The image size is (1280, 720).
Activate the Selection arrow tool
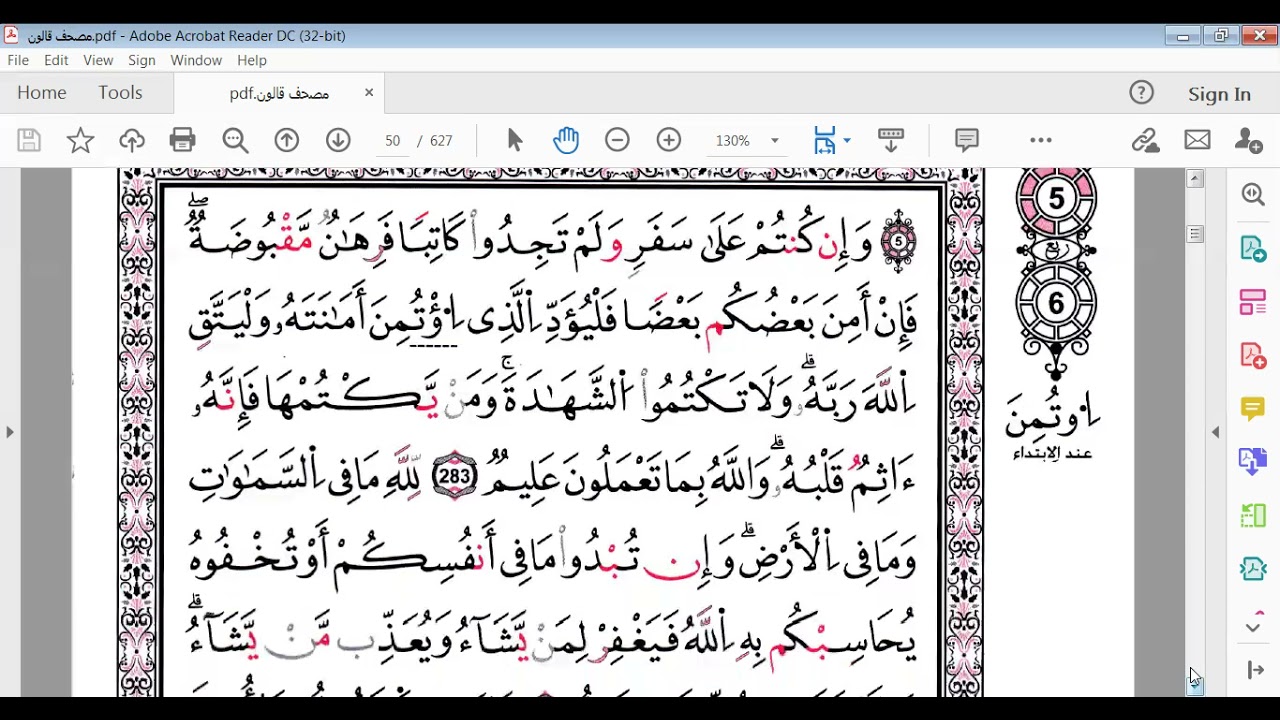tap(515, 140)
